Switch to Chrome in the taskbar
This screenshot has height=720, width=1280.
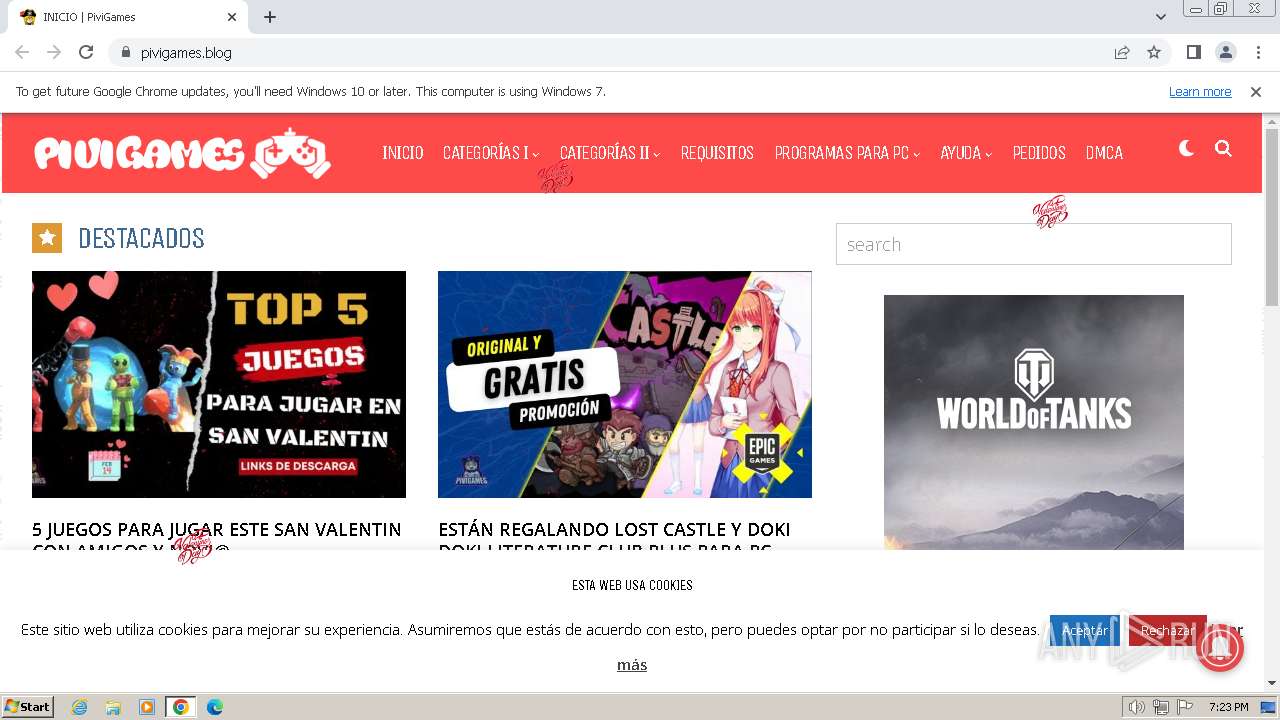coord(180,707)
